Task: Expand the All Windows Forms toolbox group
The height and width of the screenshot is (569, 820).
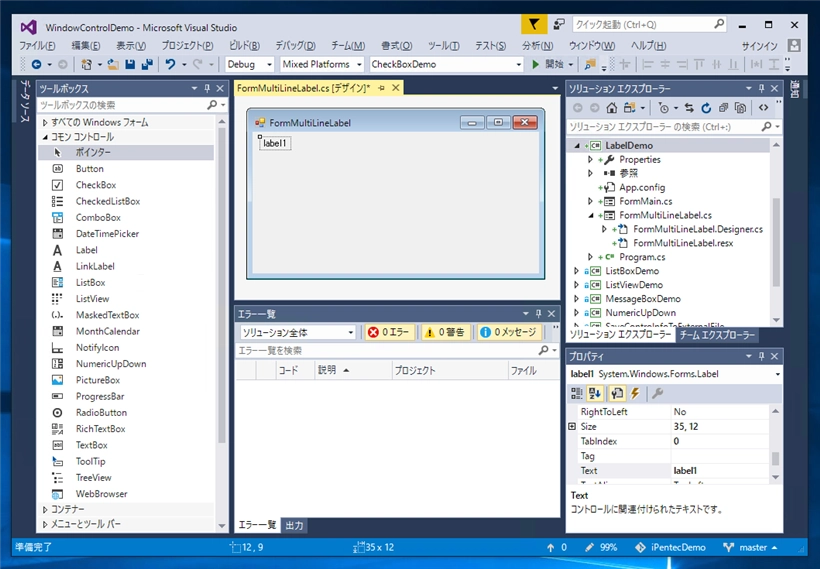Action: pos(45,122)
